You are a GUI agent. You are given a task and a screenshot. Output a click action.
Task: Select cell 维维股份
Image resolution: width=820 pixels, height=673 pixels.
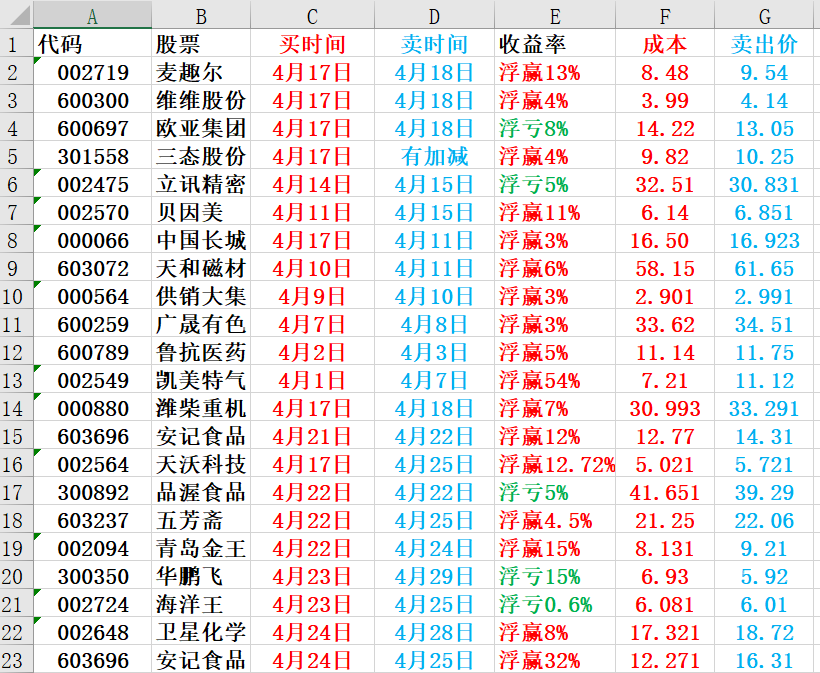[201, 99]
